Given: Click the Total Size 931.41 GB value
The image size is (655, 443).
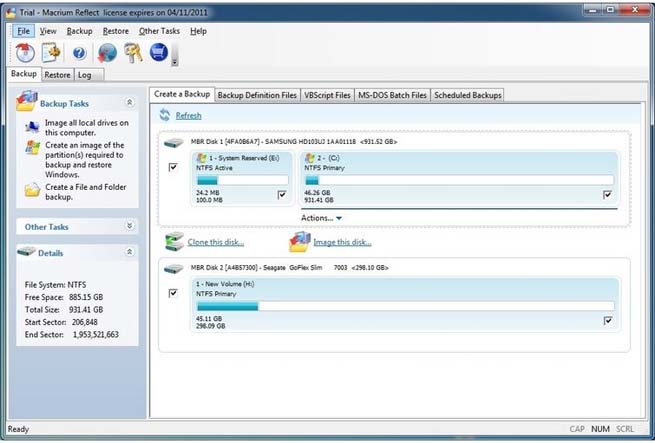Looking at the screenshot, I should point(86,310).
